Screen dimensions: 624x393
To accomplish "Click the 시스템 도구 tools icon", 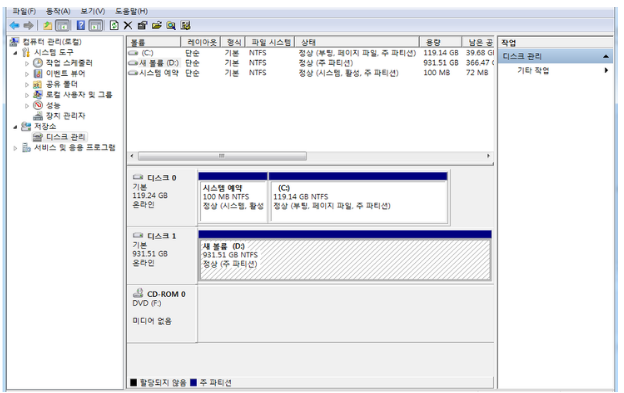I will 26,52.
